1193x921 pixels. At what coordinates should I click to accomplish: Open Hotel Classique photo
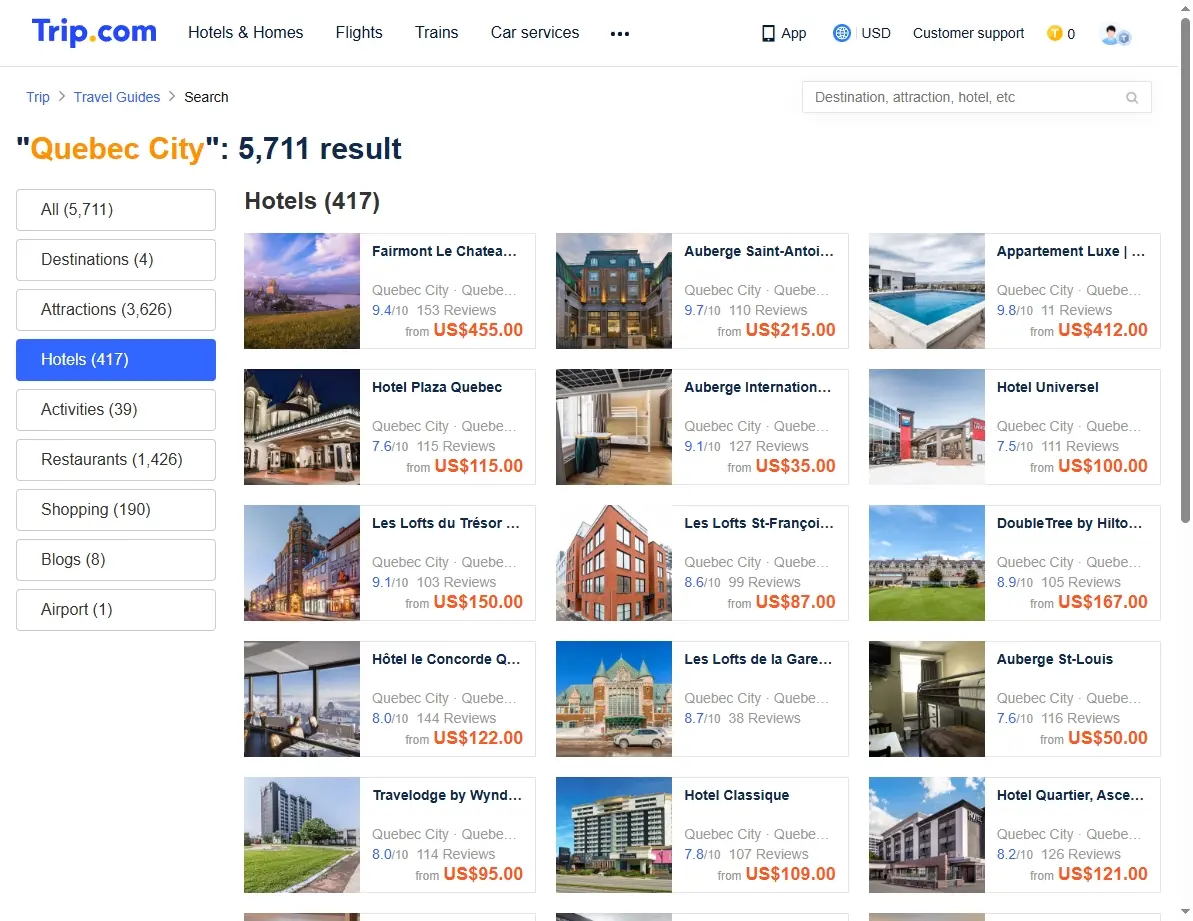coord(614,835)
